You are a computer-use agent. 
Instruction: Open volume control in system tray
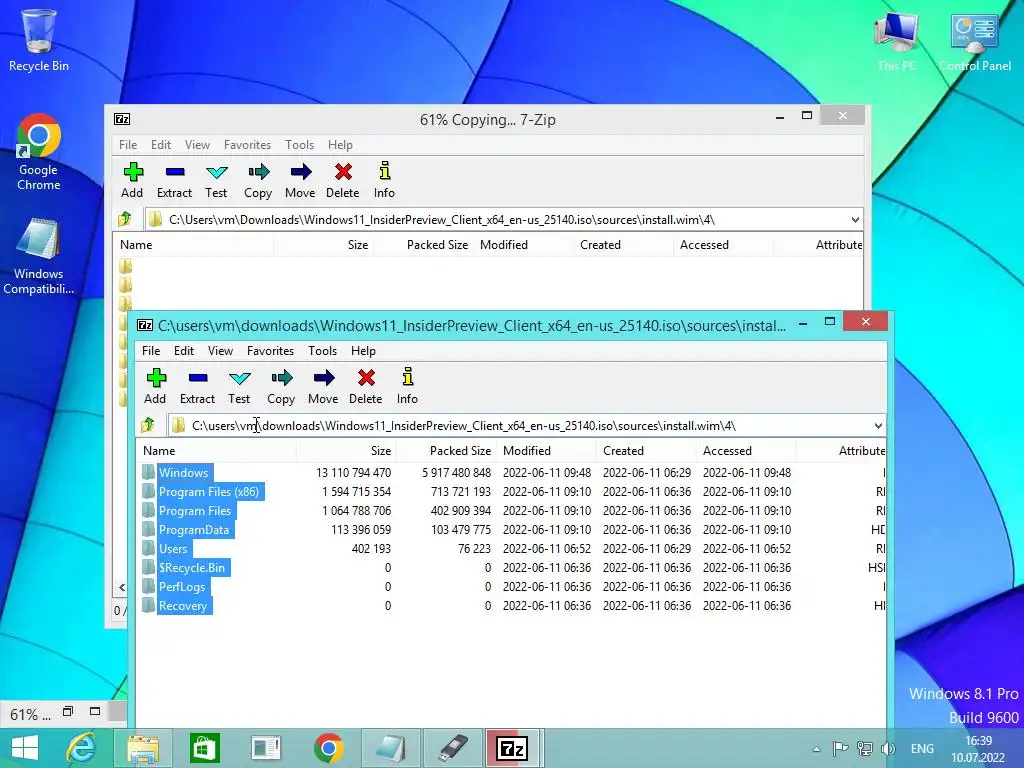[x=888, y=749]
